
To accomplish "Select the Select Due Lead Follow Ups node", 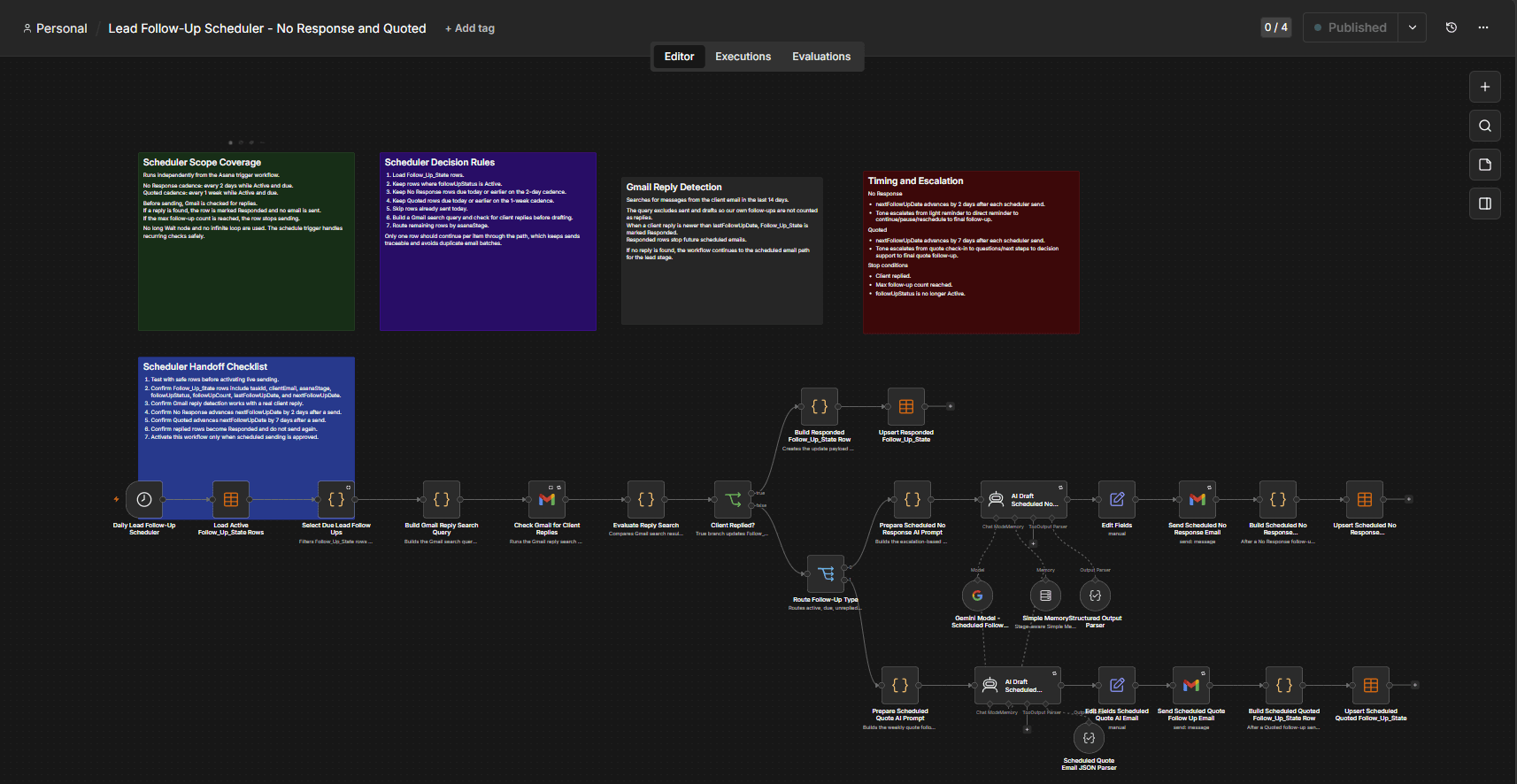I will click(x=336, y=500).
